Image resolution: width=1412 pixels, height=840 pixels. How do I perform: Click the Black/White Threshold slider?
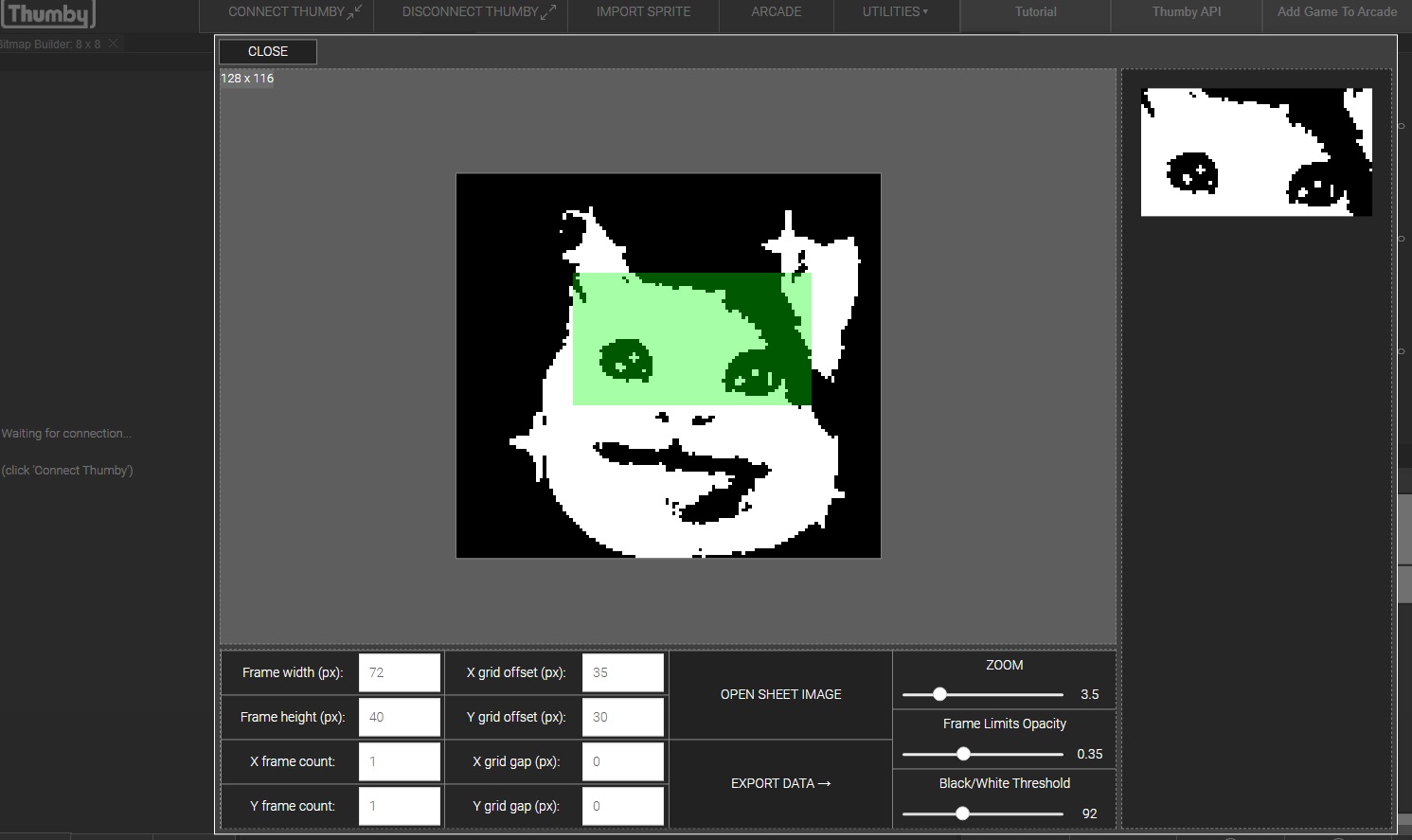(962, 813)
